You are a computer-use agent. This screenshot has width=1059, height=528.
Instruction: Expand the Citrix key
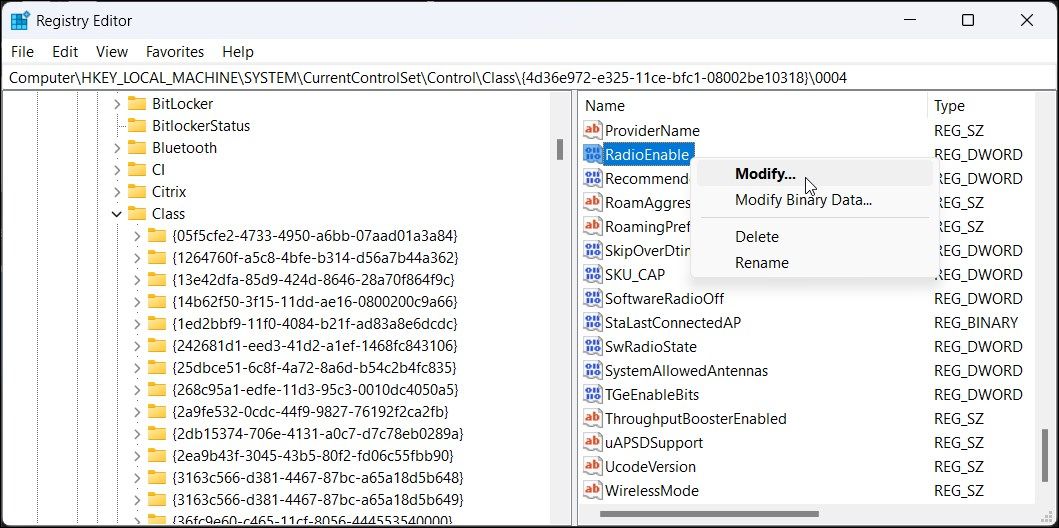[x=117, y=192]
